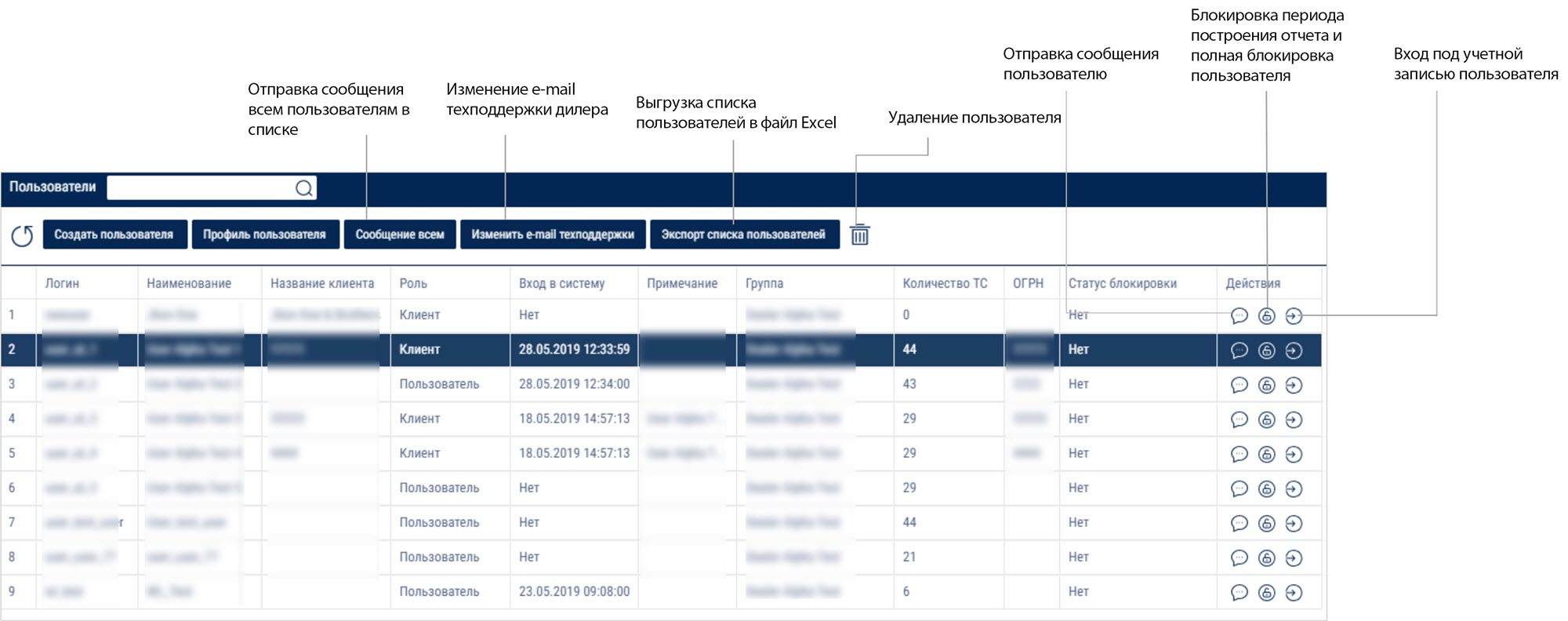1568x621 pixels.
Task: Click vehicle count 21 cell
Action: 909,557
